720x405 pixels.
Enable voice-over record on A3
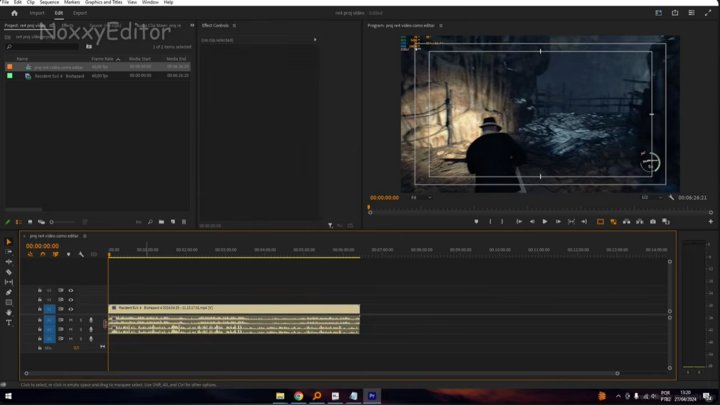(x=91, y=338)
